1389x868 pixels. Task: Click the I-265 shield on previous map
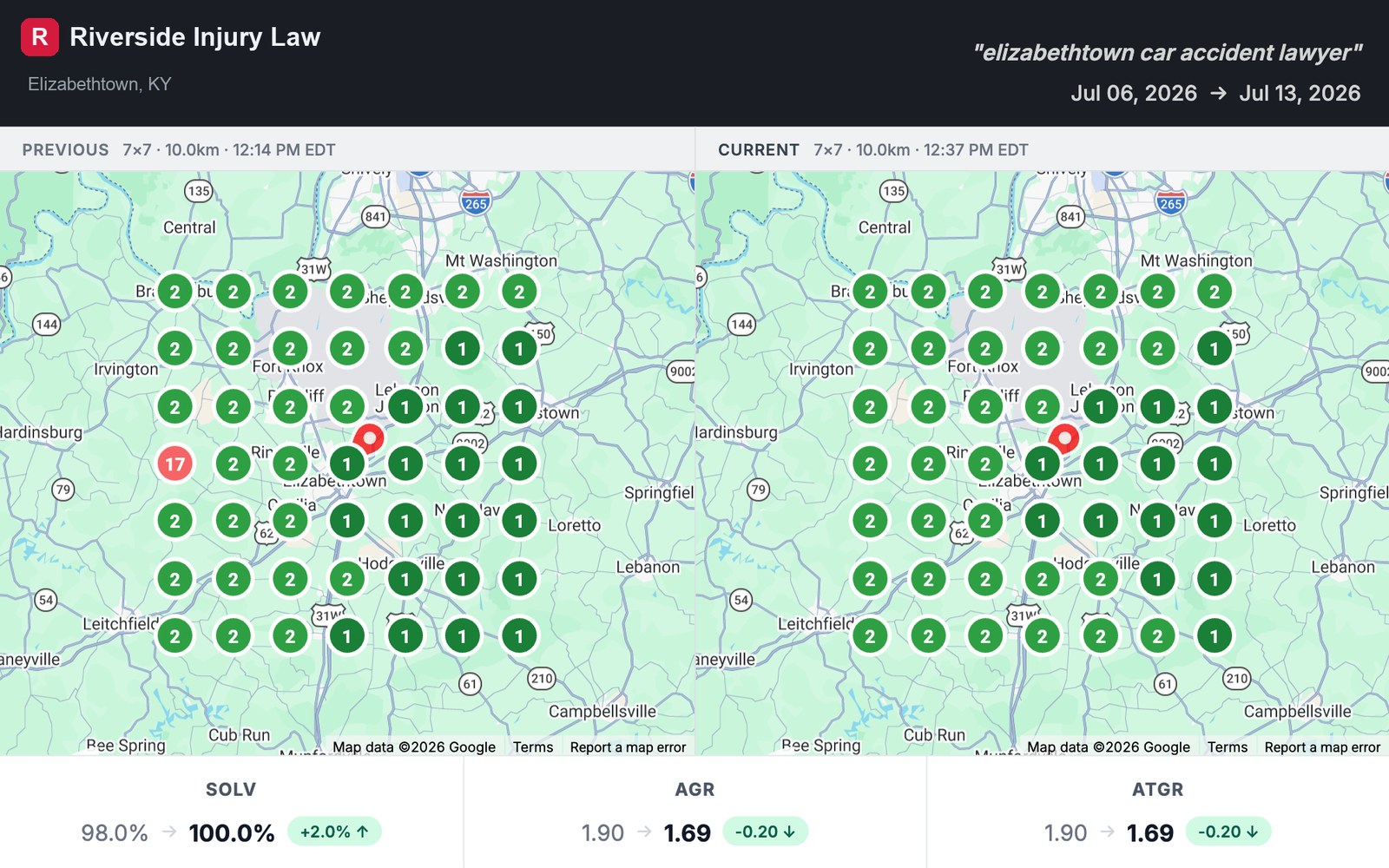476,202
